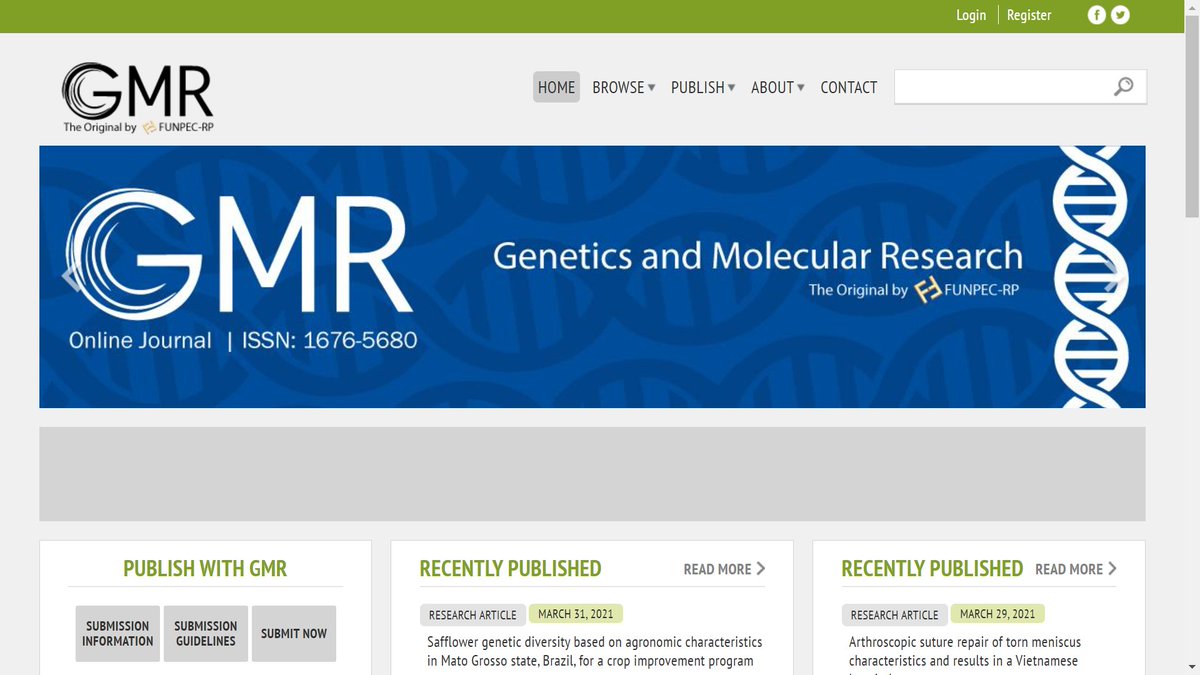Click the GMR Genetics and Molecular Research banner
The height and width of the screenshot is (675, 1200).
(592, 277)
